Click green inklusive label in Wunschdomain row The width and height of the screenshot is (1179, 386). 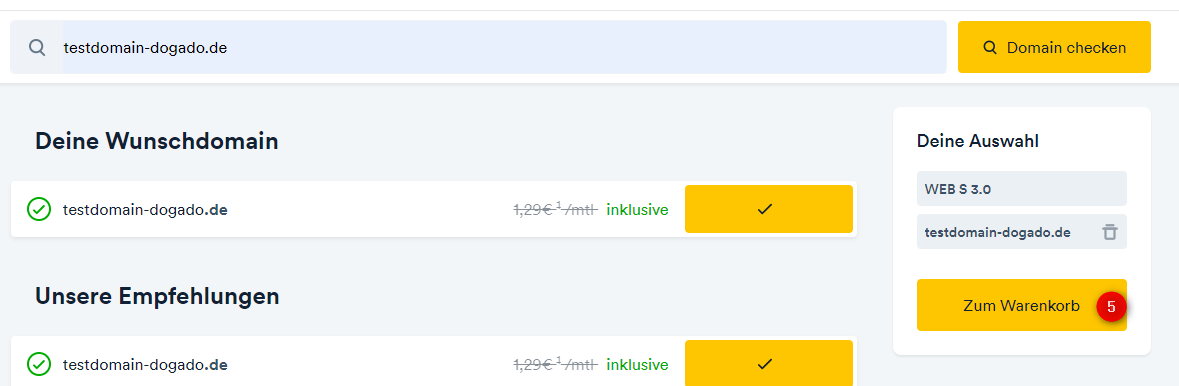[x=637, y=209]
